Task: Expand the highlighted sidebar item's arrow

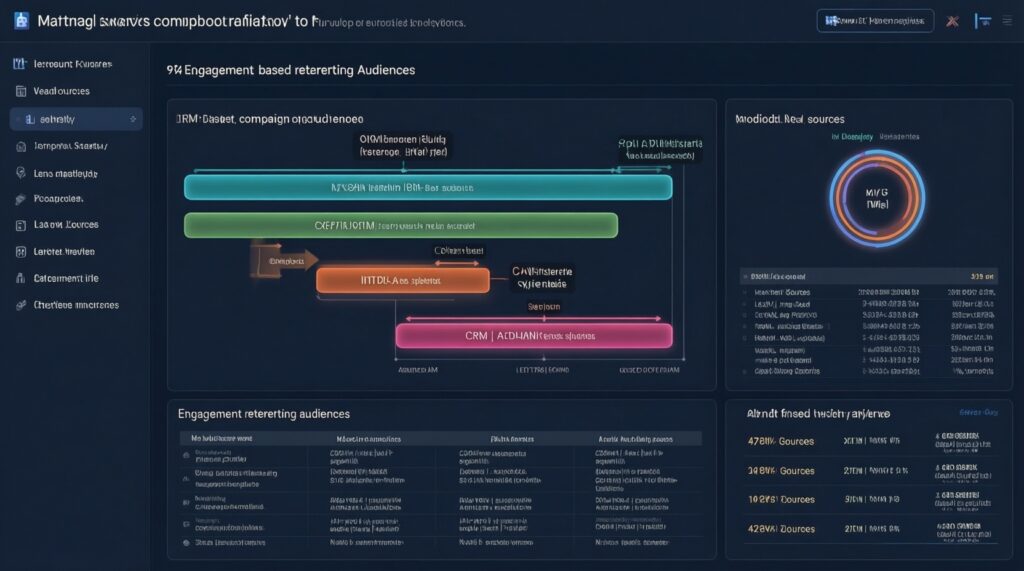Action: point(133,119)
